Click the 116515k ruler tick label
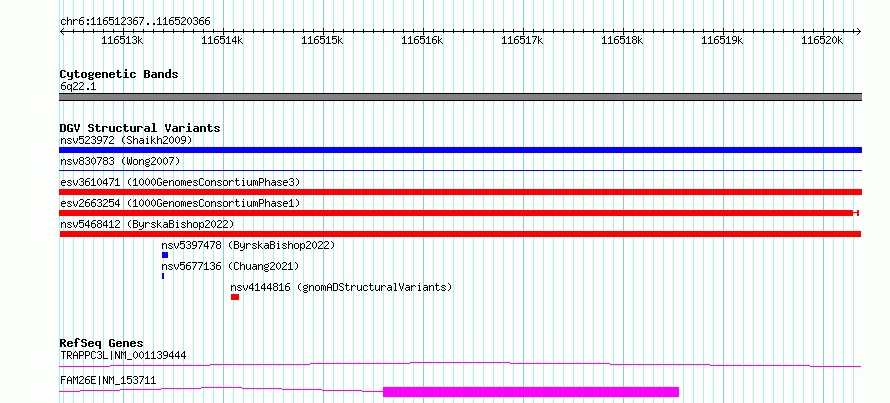The height and width of the screenshot is (403, 890). (322, 40)
